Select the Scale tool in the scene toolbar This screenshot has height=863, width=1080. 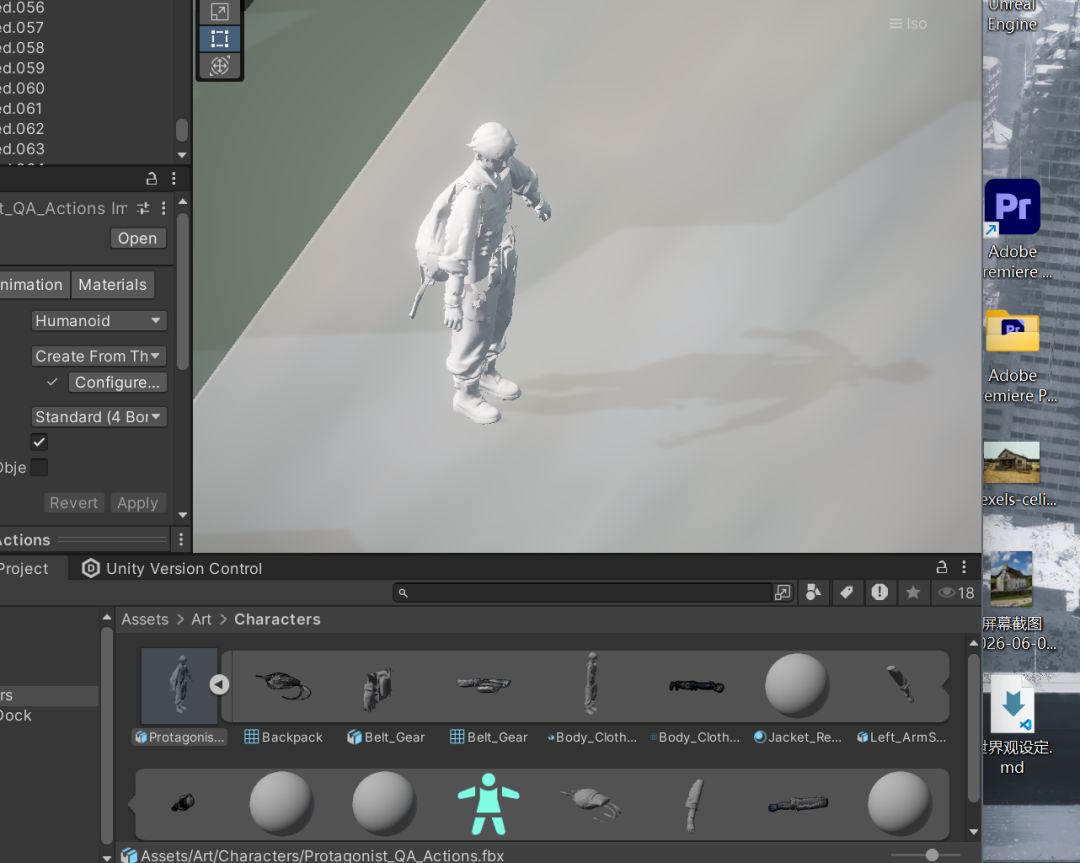pos(220,11)
